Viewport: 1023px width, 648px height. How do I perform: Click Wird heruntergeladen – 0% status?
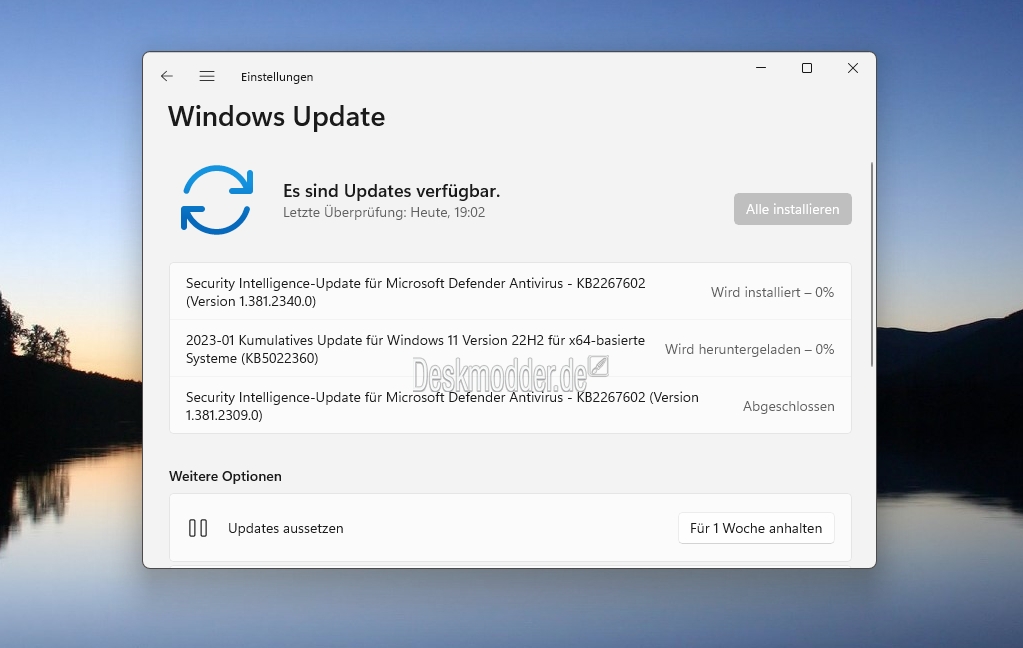(x=750, y=349)
